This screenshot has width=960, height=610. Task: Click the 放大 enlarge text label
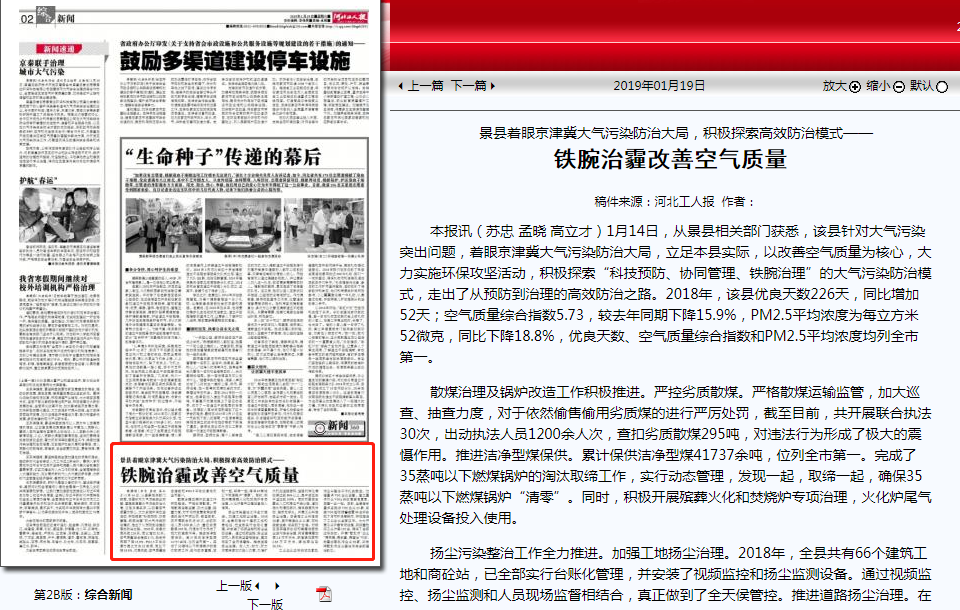[834, 86]
